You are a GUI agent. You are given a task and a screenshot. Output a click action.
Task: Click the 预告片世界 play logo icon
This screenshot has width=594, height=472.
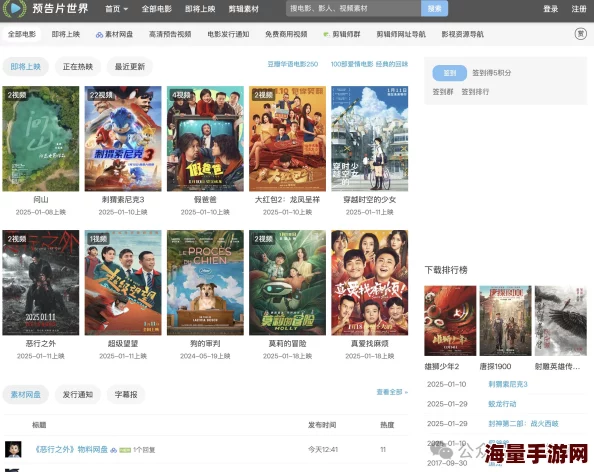click(x=14, y=8)
